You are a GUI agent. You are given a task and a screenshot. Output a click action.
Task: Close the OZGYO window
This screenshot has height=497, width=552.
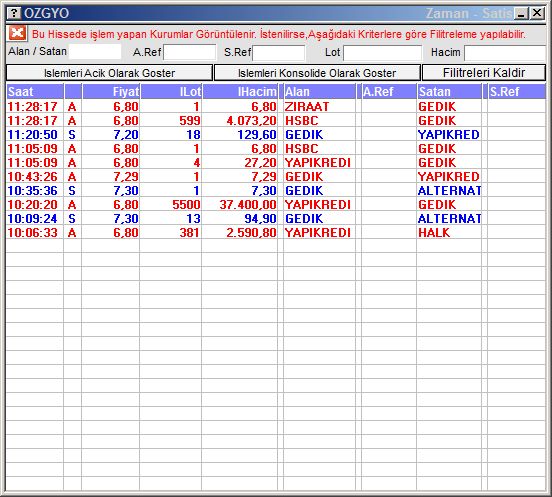(x=537, y=13)
